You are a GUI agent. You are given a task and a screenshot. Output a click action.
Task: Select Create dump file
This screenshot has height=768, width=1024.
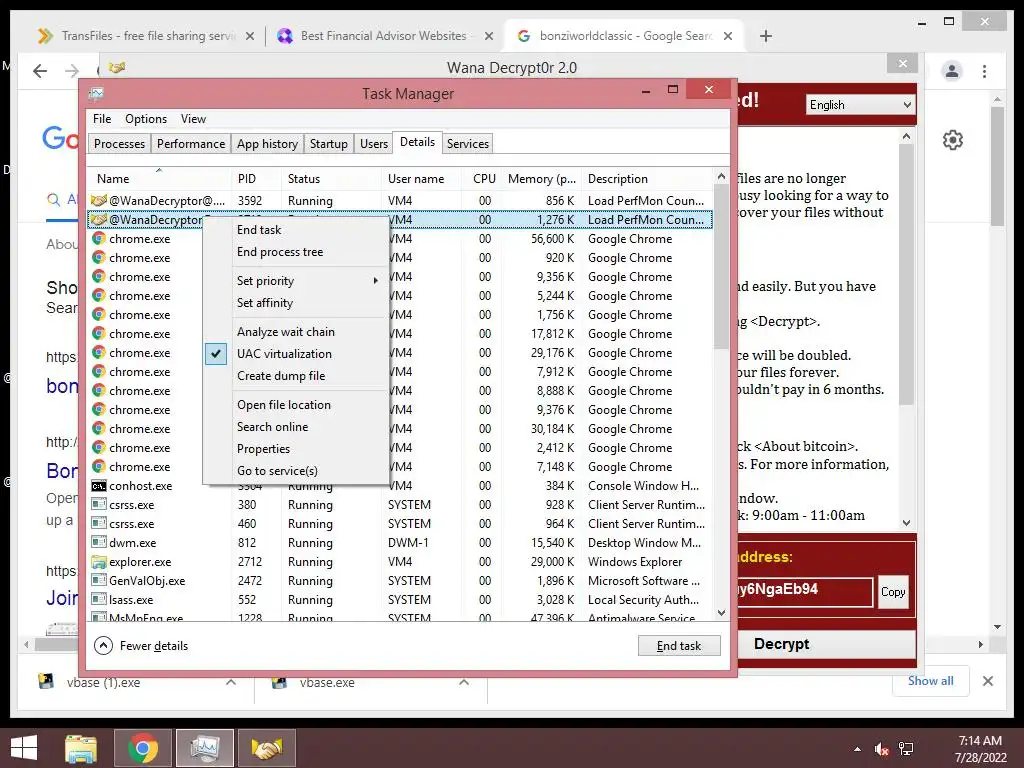(x=281, y=376)
